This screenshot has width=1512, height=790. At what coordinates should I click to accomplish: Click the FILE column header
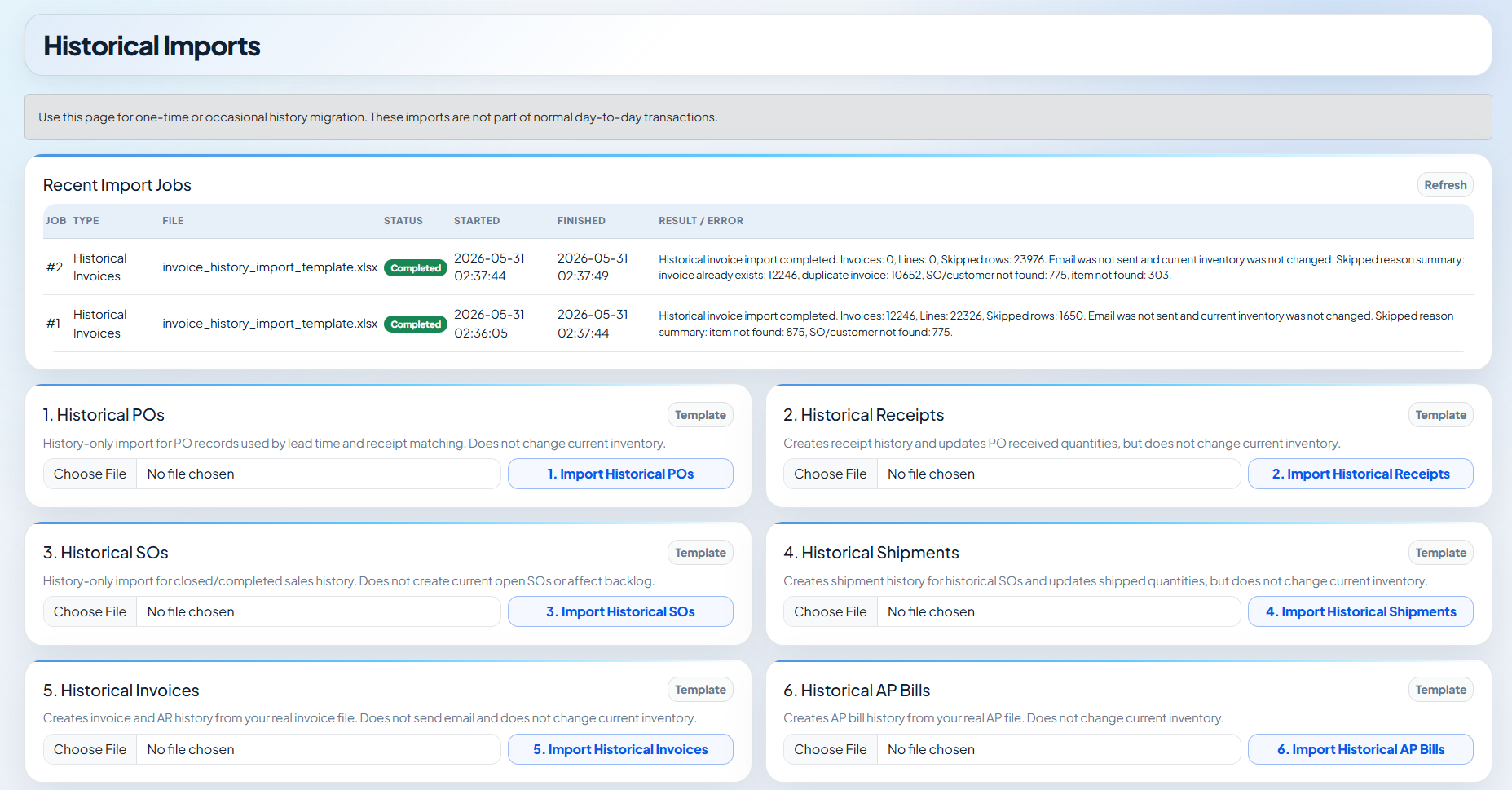coord(173,221)
